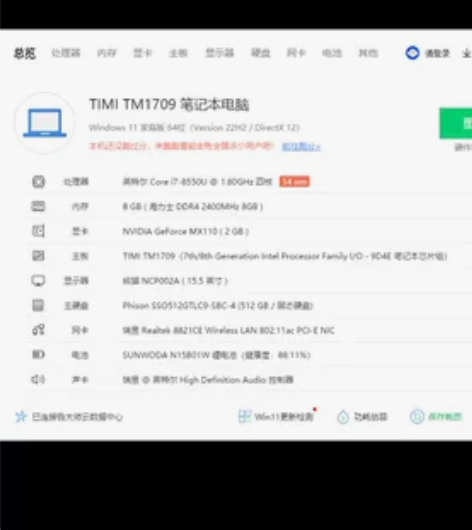This screenshot has width=472, height=530.
Task: Switch to the 处理器 tab
Action: coord(66,53)
